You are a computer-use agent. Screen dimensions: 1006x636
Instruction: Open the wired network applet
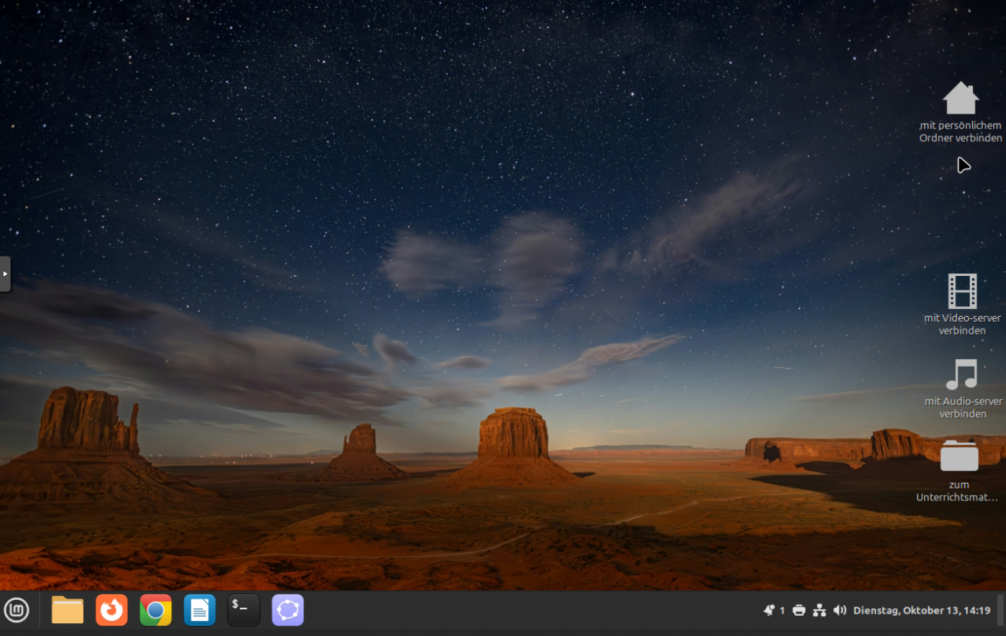pyautogui.click(x=819, y=610)
